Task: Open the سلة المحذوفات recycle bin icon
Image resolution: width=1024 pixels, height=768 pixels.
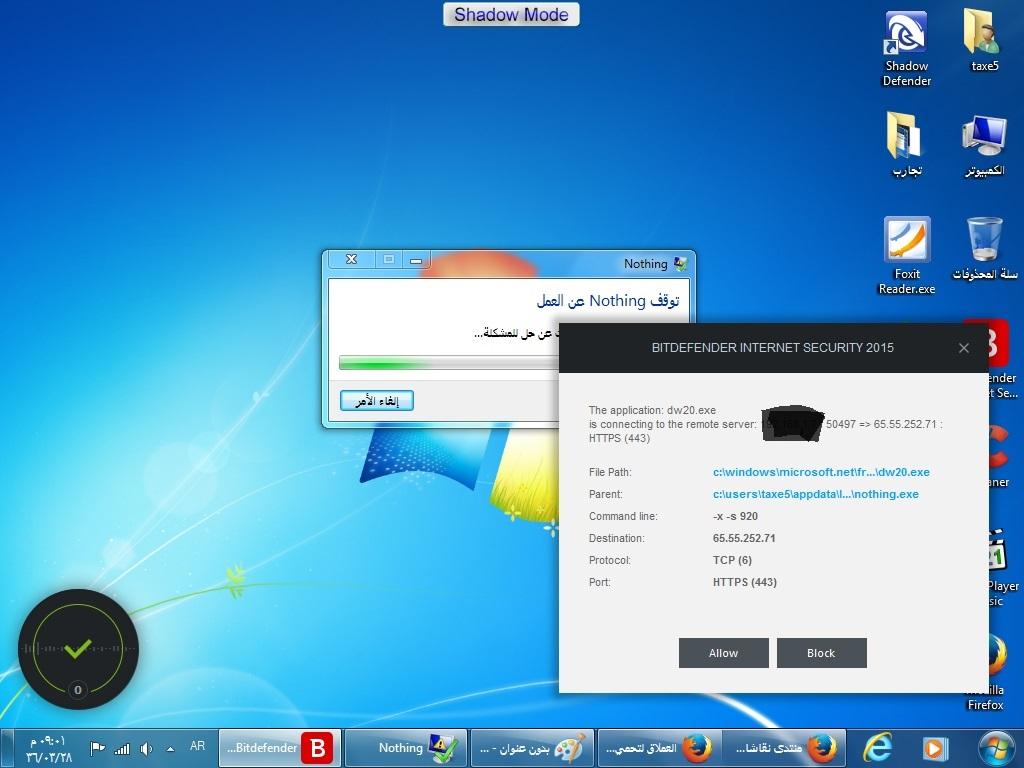Action: (984, 249)
